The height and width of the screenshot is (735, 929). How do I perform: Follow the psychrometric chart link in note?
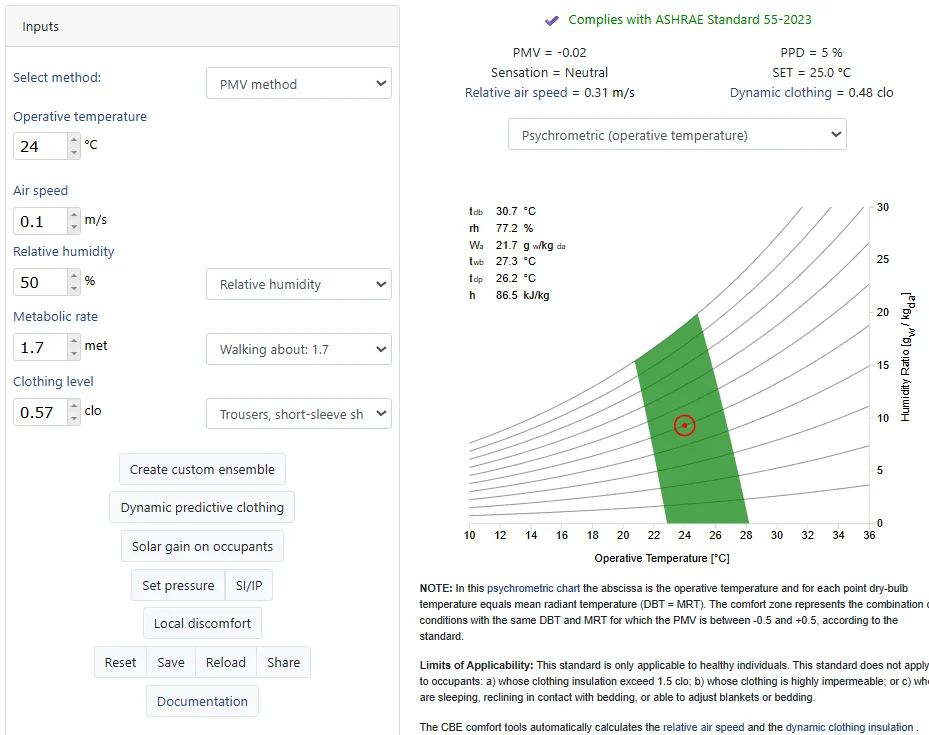[x=533, y=588]
